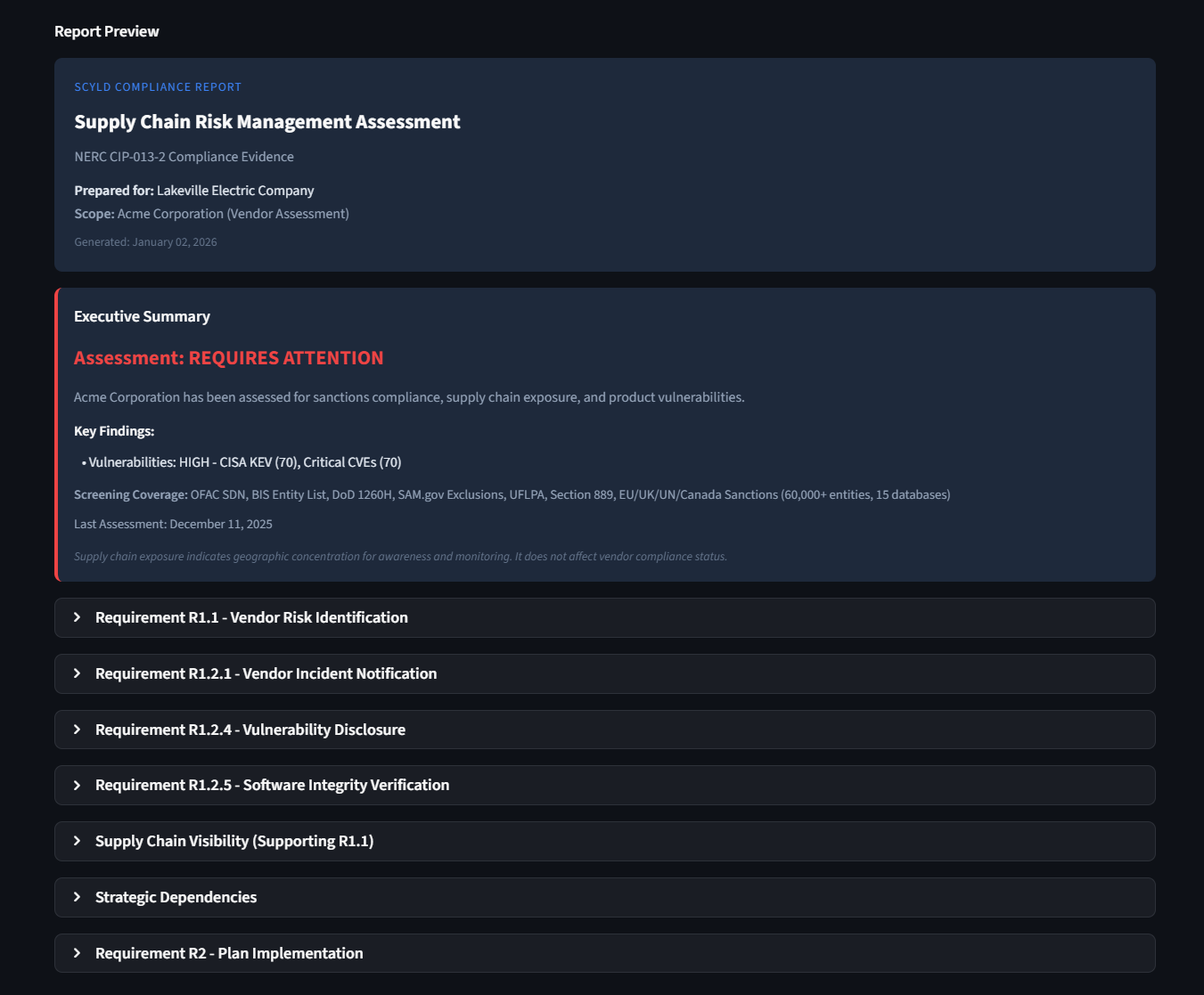Expand Supply Chain Visibility (Supporting R1.1)

(x=604, y=841)
